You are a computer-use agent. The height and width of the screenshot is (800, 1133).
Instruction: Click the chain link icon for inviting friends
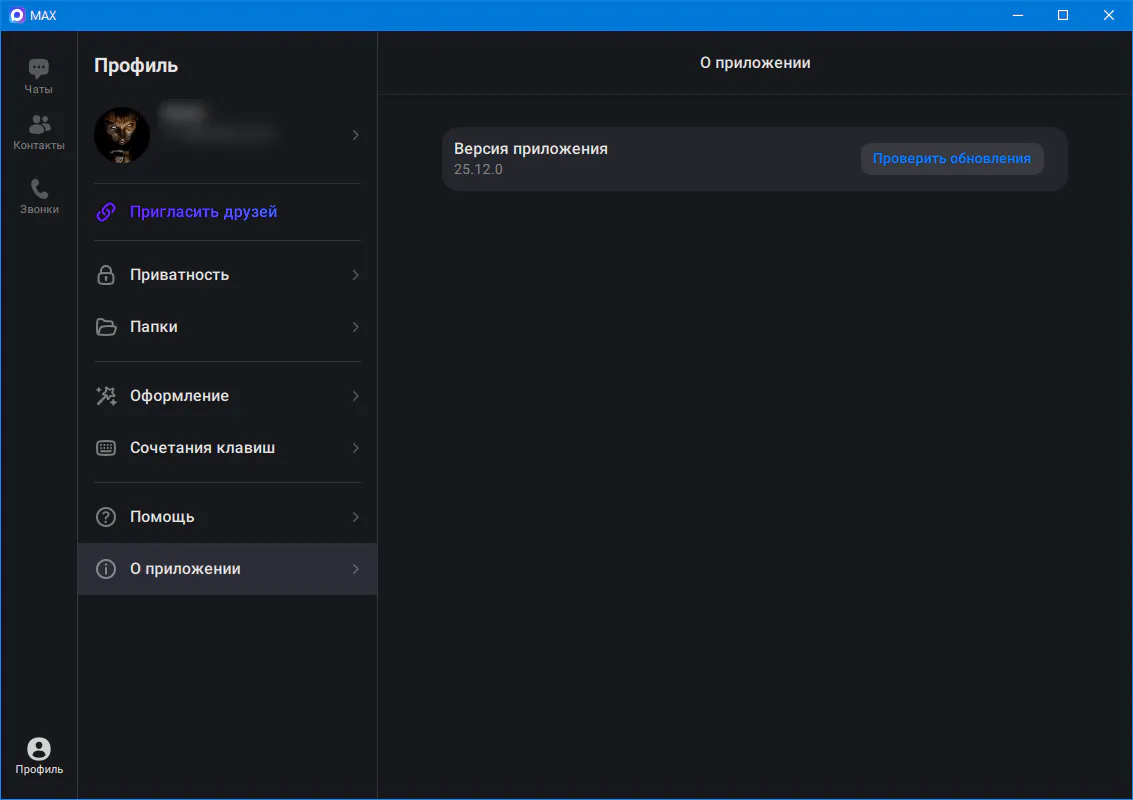[x=106, y=212]
